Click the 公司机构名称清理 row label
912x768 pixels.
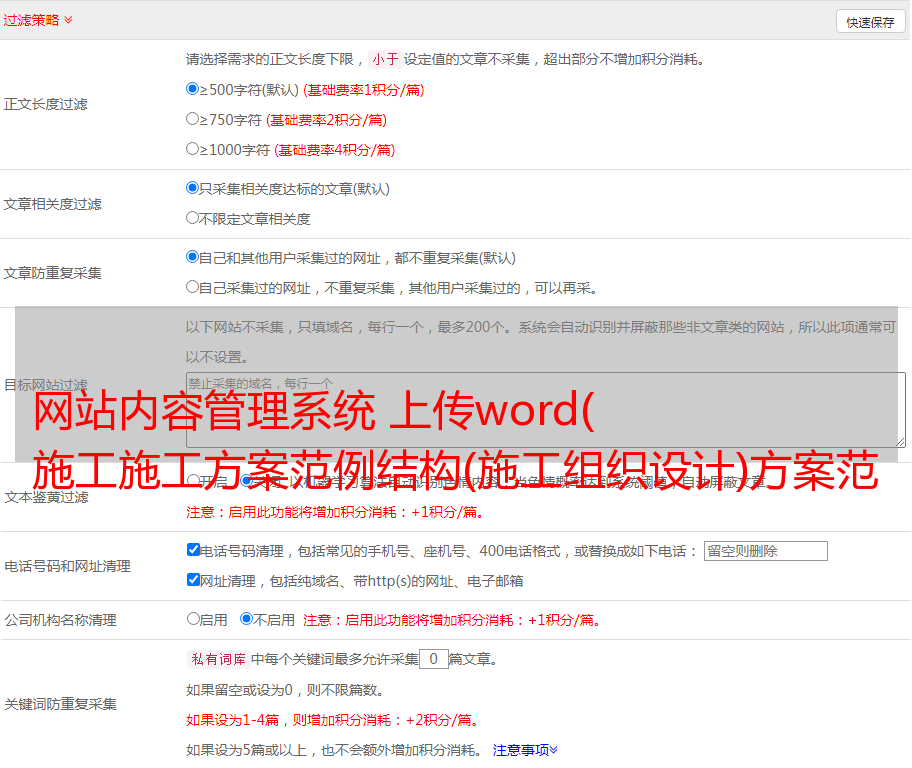pos(60,620)
